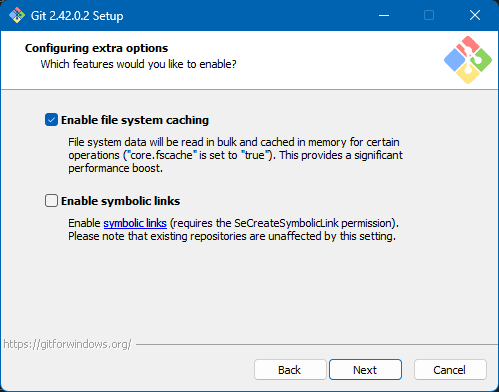Click the 'Enable symbolic links' bold label

tap(120, 201)
